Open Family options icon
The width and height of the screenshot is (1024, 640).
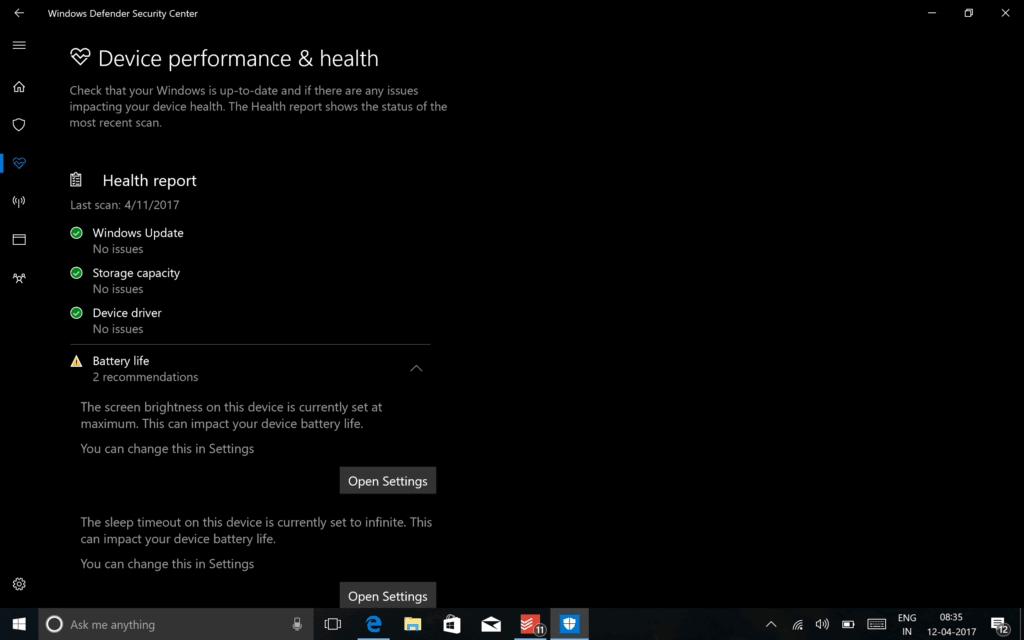coord(19,278)
